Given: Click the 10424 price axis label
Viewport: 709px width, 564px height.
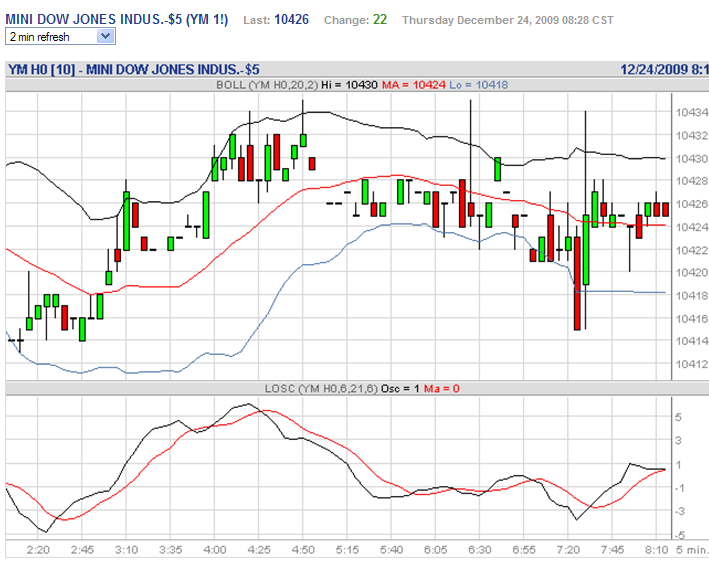Looking at the screenshot, I should [x=692, y=227].
